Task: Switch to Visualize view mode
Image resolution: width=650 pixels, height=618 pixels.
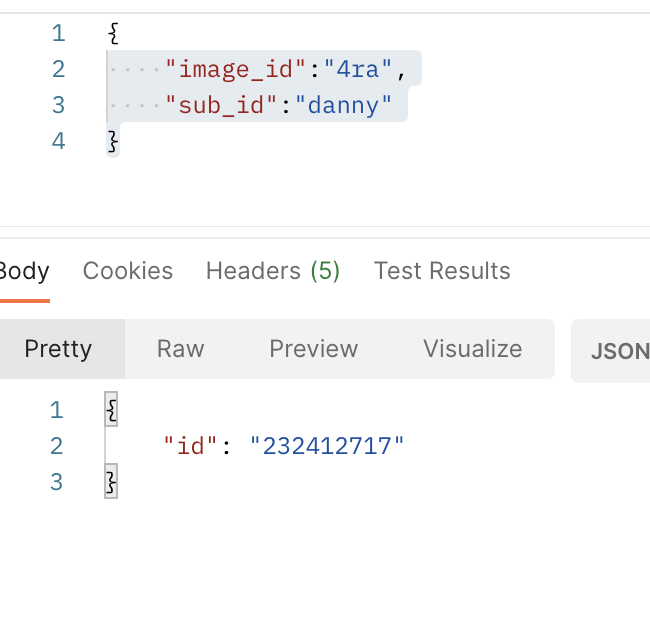Action: pos(473,349)
